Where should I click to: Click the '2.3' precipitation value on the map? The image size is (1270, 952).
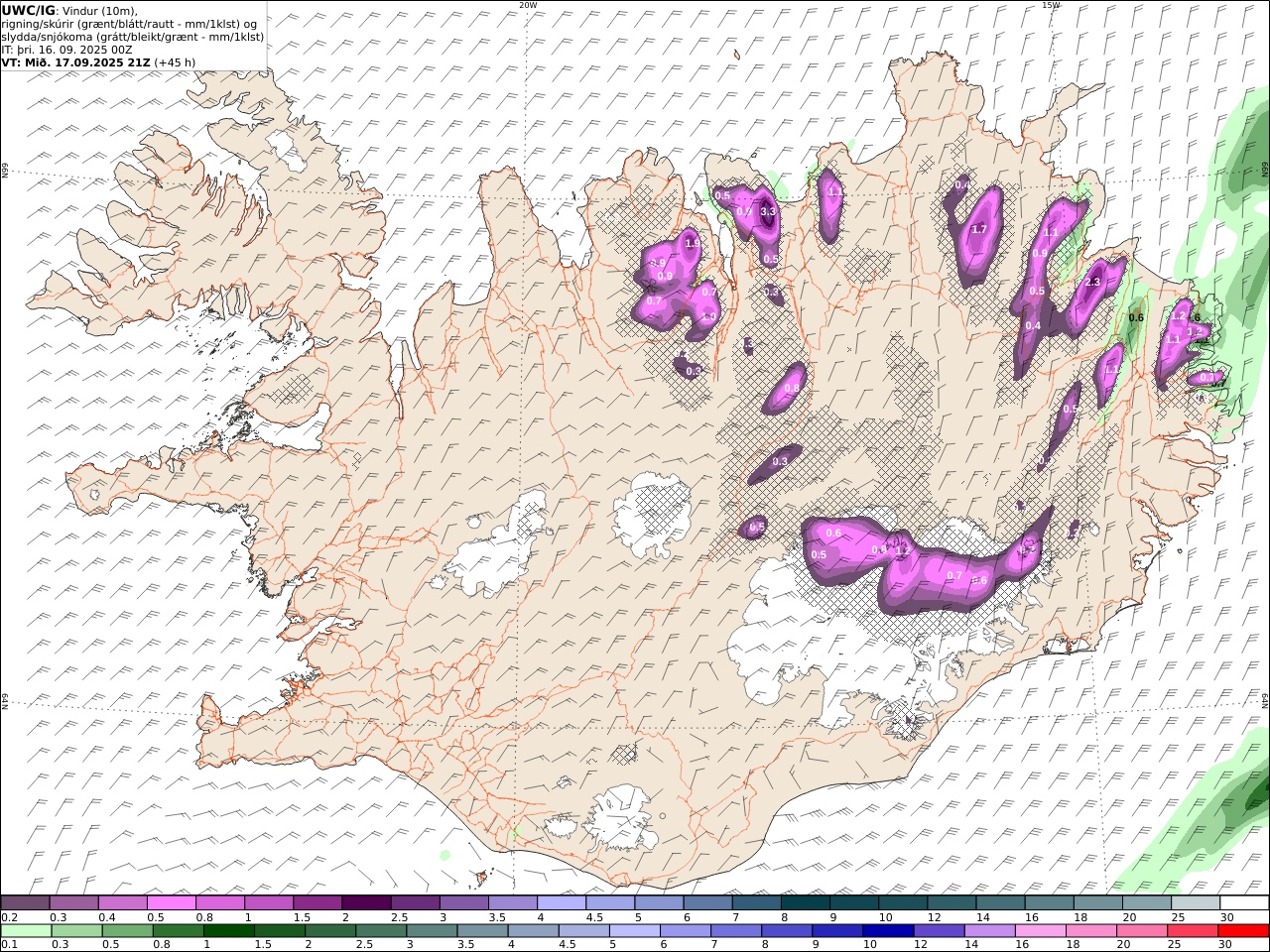1092,283
